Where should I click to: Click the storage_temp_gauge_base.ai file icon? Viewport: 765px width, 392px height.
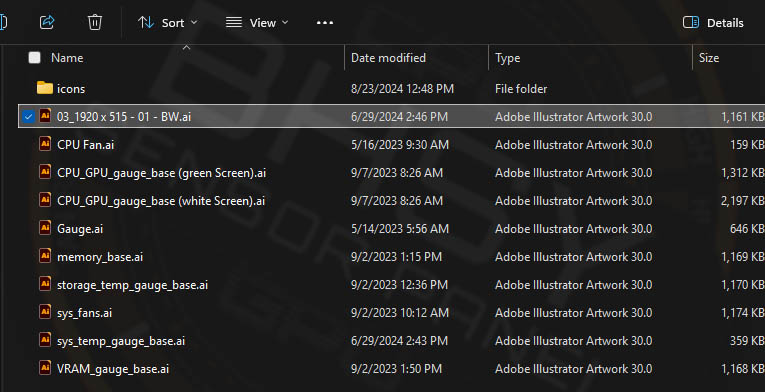[x=45, y=284]
